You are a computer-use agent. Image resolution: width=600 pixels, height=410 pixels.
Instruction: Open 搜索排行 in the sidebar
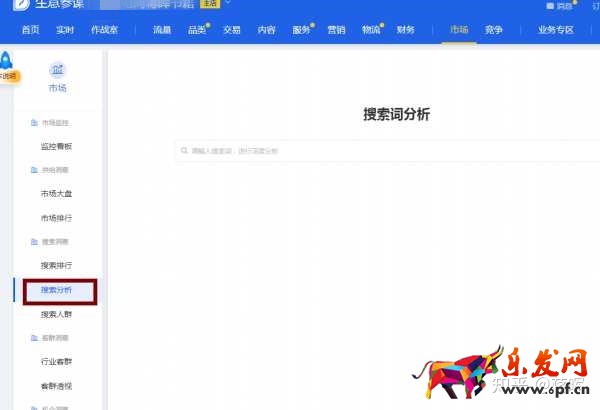click(x=56, y=265)
